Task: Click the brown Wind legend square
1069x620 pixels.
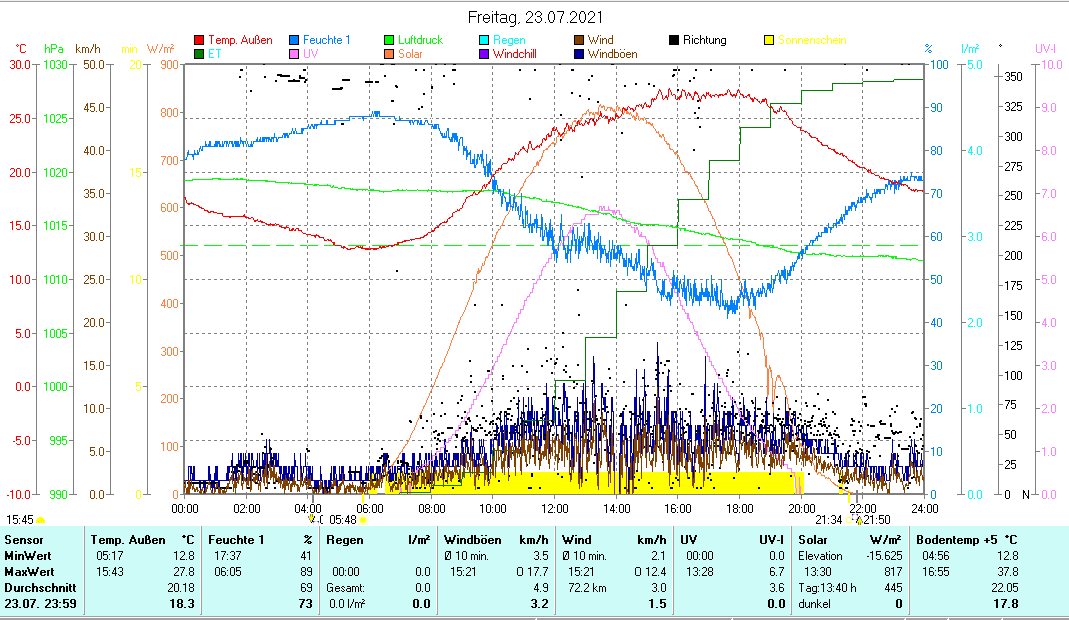Action: click(580, 41)
